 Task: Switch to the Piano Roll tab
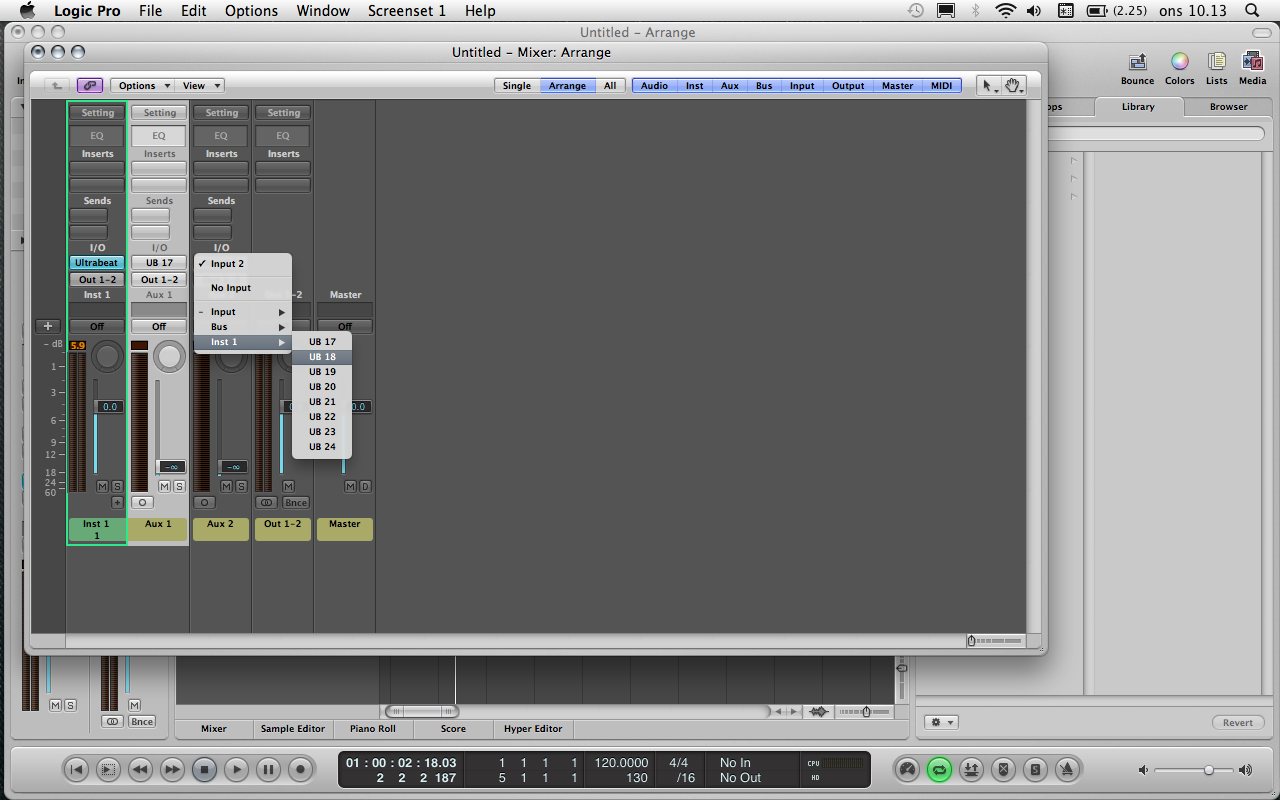point(372,729)
